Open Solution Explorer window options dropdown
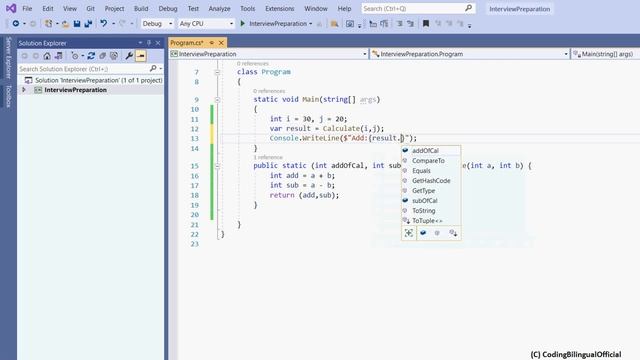 click(x=140, y=43)
